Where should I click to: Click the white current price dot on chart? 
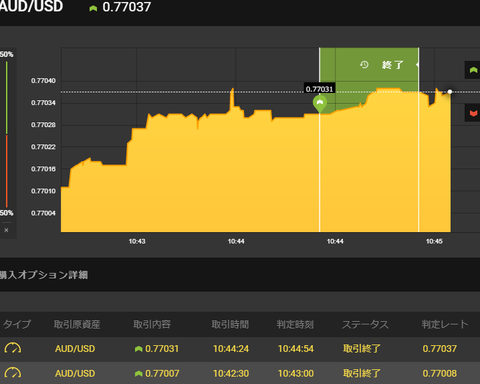click(450, 91)
